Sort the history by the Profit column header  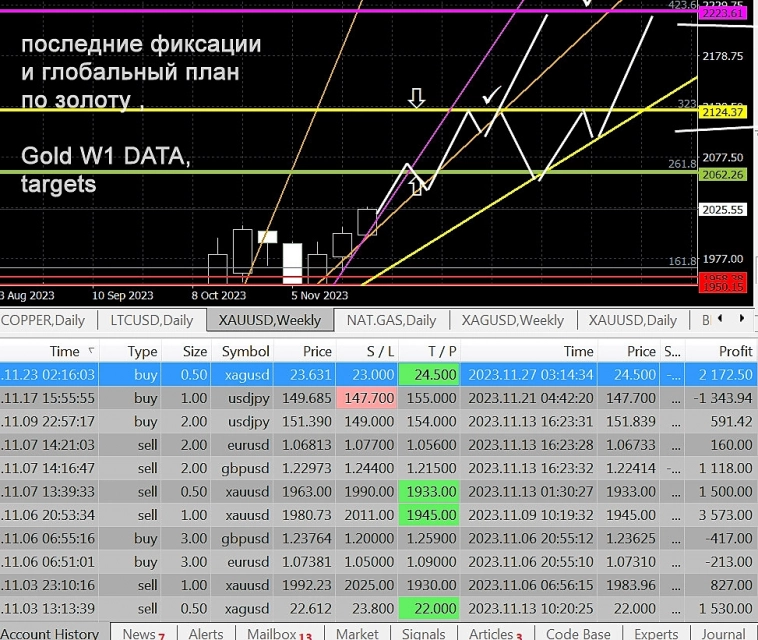tap(735, 351)
